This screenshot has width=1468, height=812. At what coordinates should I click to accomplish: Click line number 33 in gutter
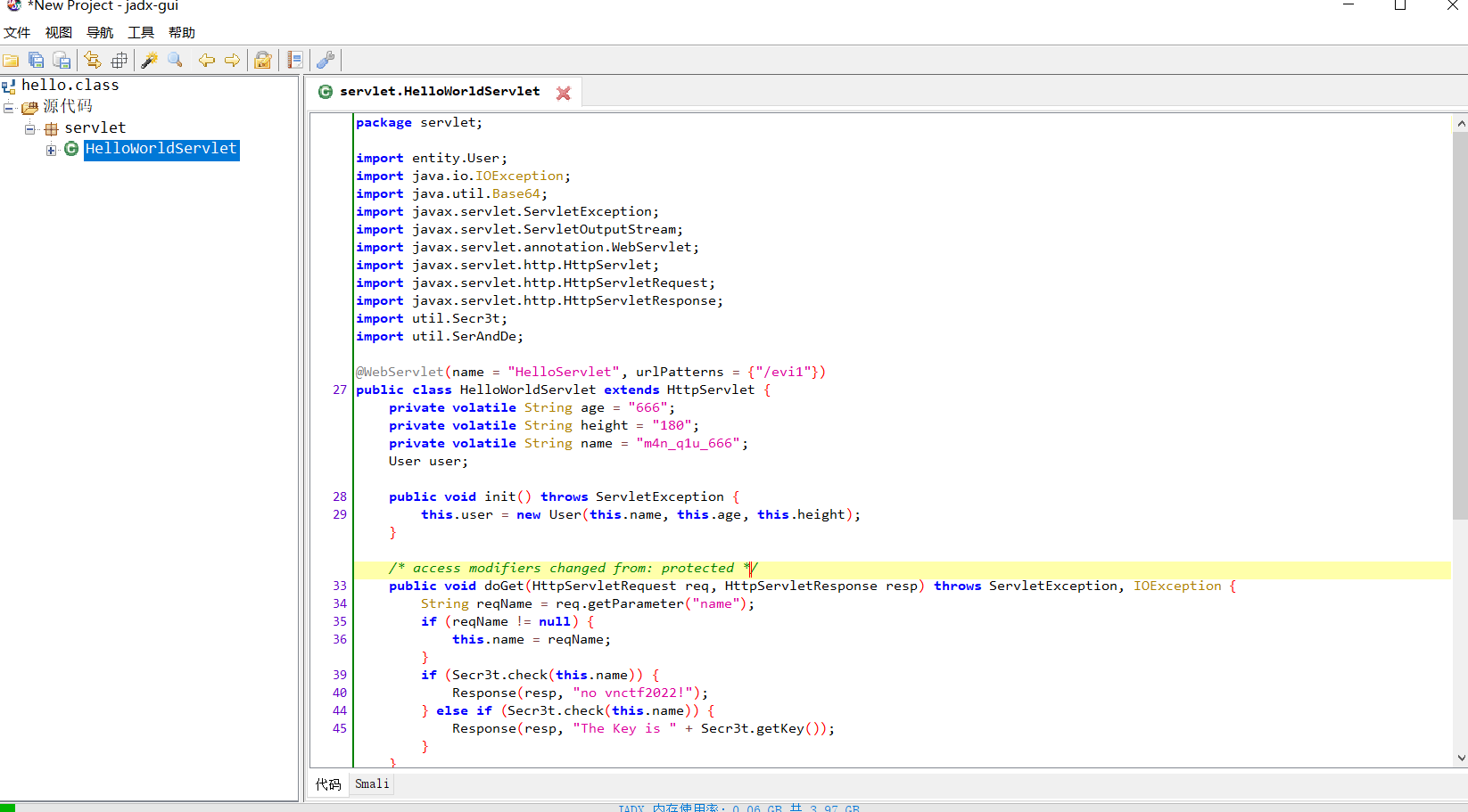(x=340, y=586)
